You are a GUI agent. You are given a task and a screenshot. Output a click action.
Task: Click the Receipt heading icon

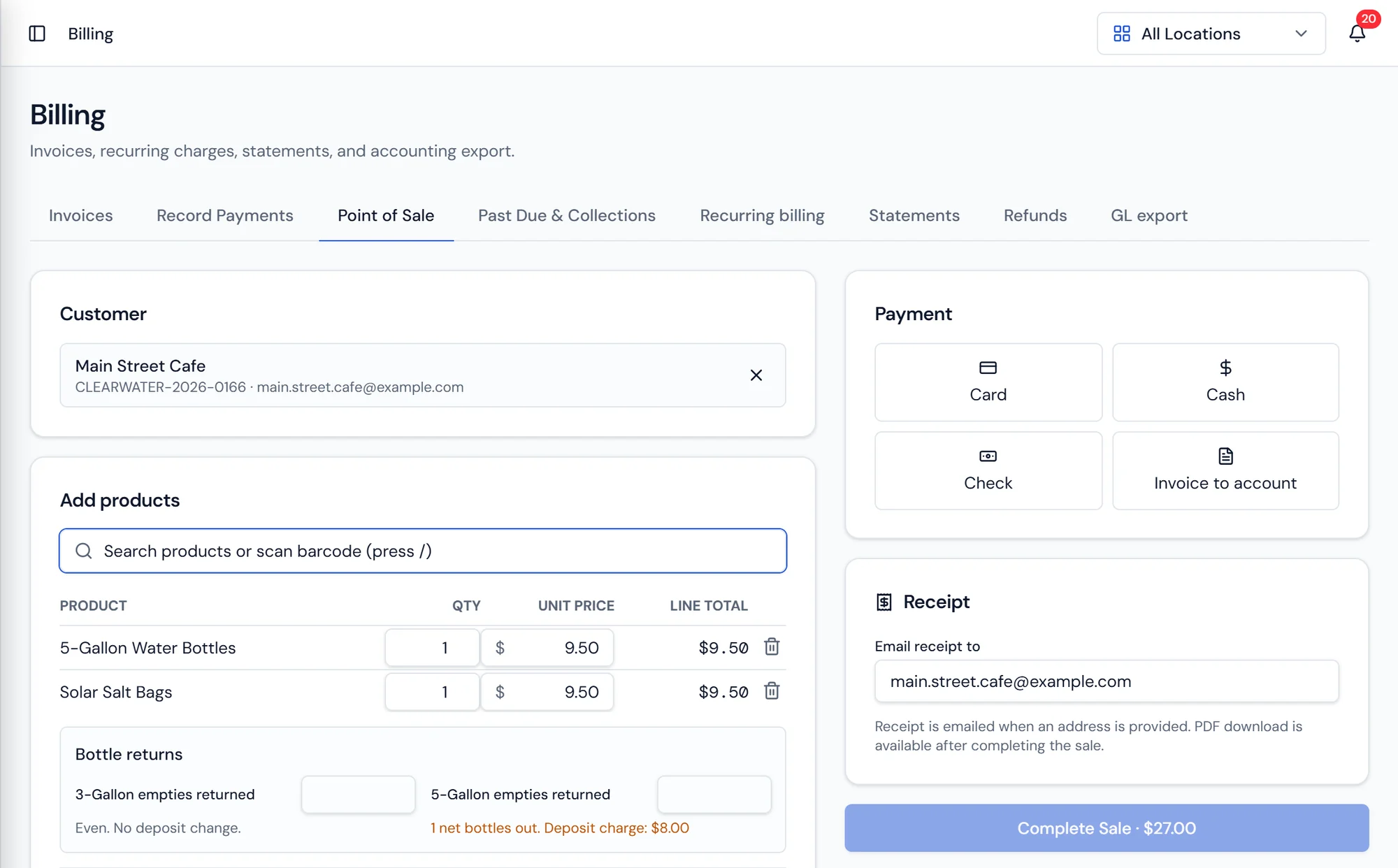click(x=884, y=602)
